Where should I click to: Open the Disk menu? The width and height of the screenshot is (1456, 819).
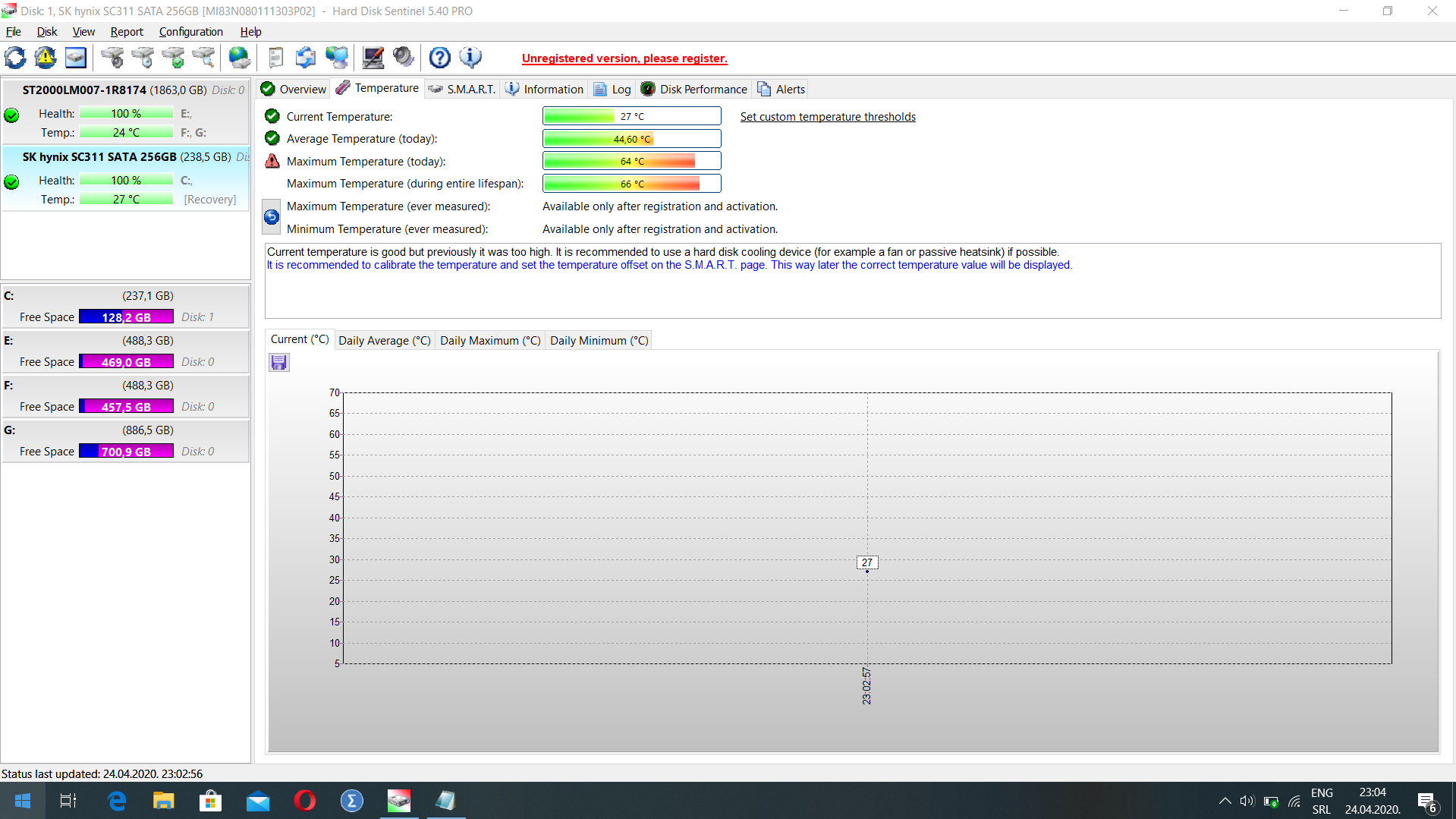coord(47,32)
